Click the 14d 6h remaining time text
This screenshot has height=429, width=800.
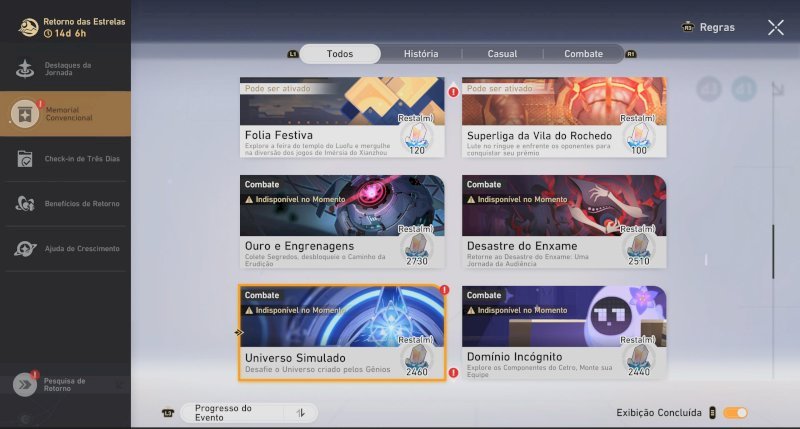[x=70, y=33]
